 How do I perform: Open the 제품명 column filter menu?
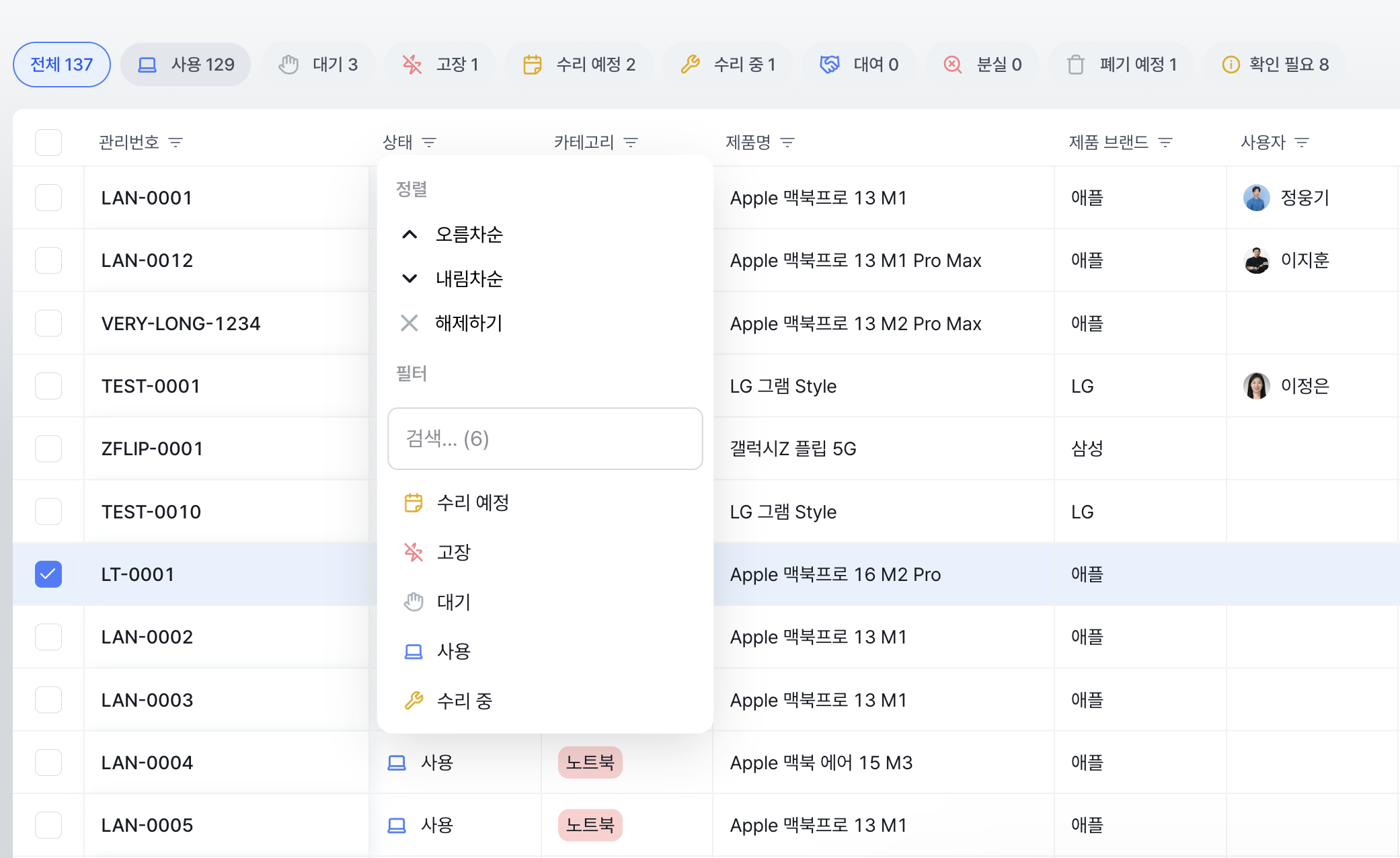coord(787,143)
